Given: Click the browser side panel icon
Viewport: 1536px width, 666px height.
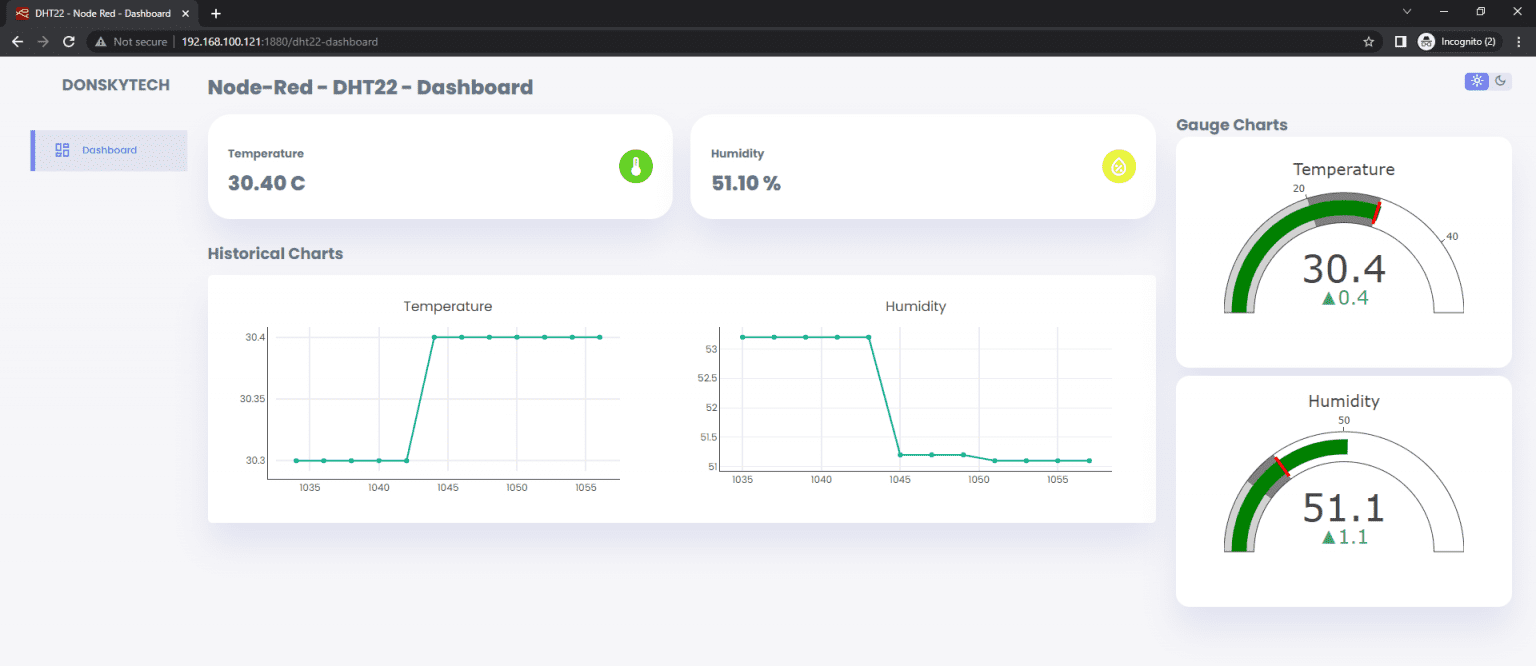Looking at the screenshot, I should tap(1400, 41).
